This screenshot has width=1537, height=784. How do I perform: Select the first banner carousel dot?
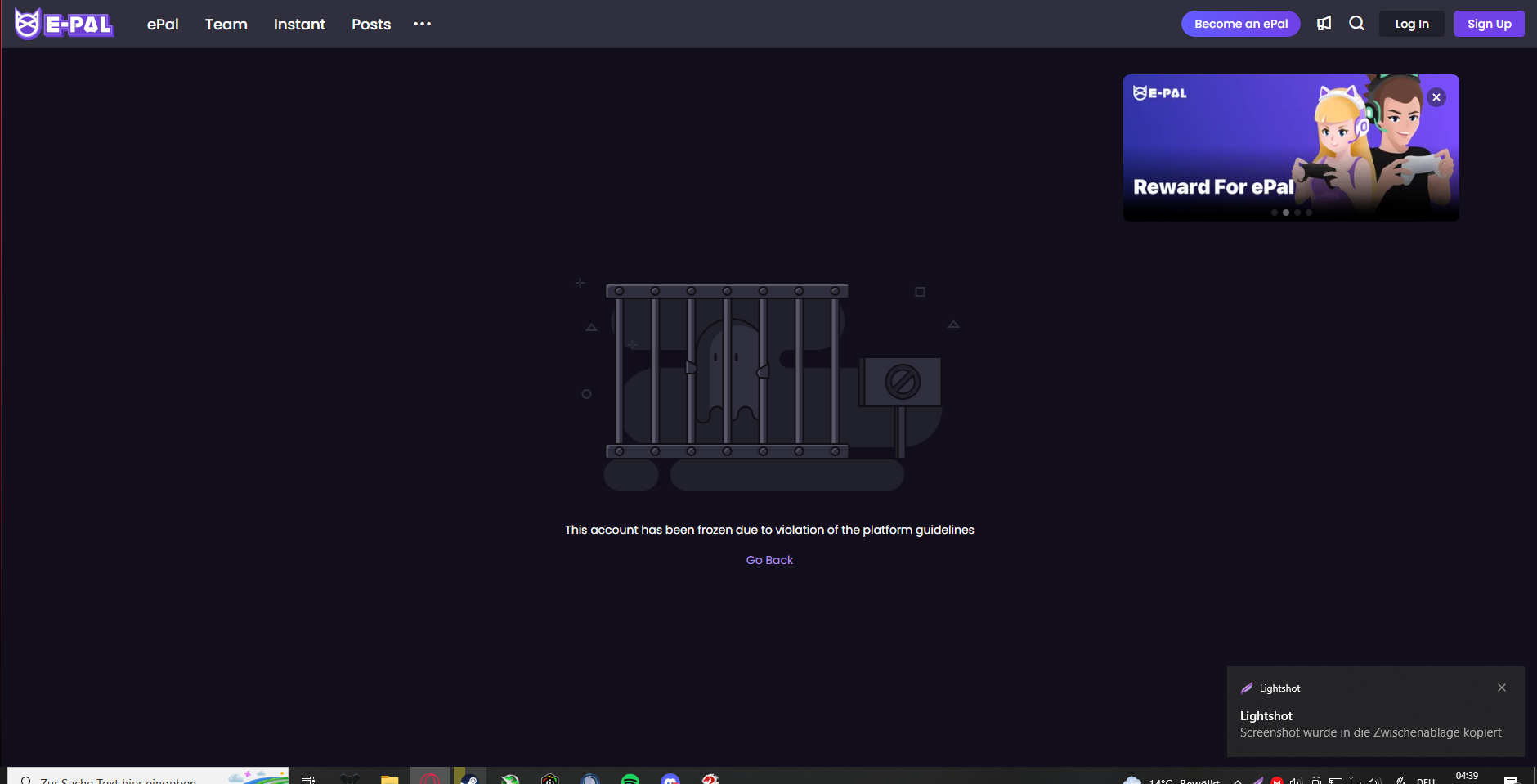coord(1275,213)
